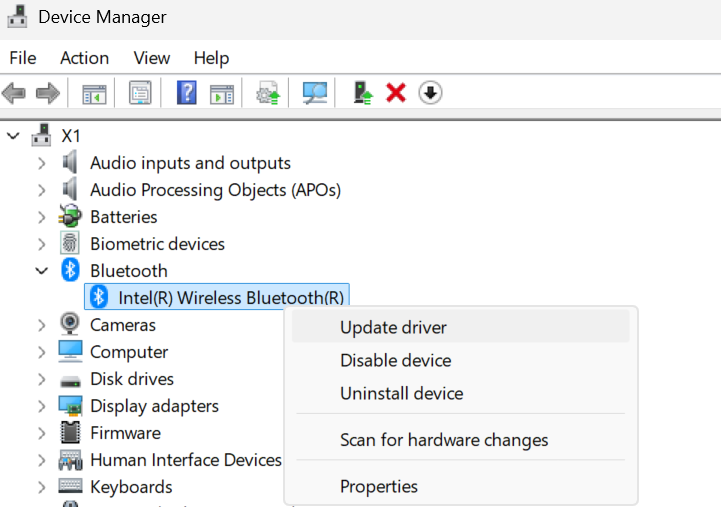Click the Computer monitor icon
The width and height of the screenshot is (721, 507).
(x=70, y=351)
